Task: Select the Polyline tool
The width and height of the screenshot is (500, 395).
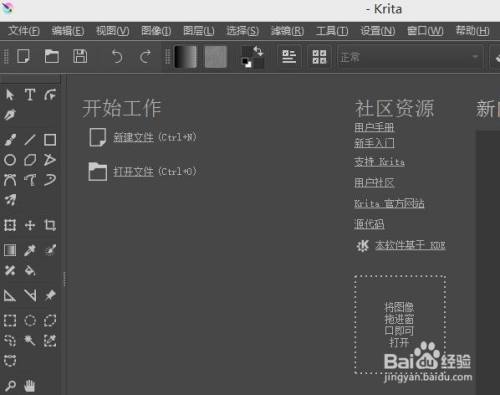Action: click(x=50, y=160)
